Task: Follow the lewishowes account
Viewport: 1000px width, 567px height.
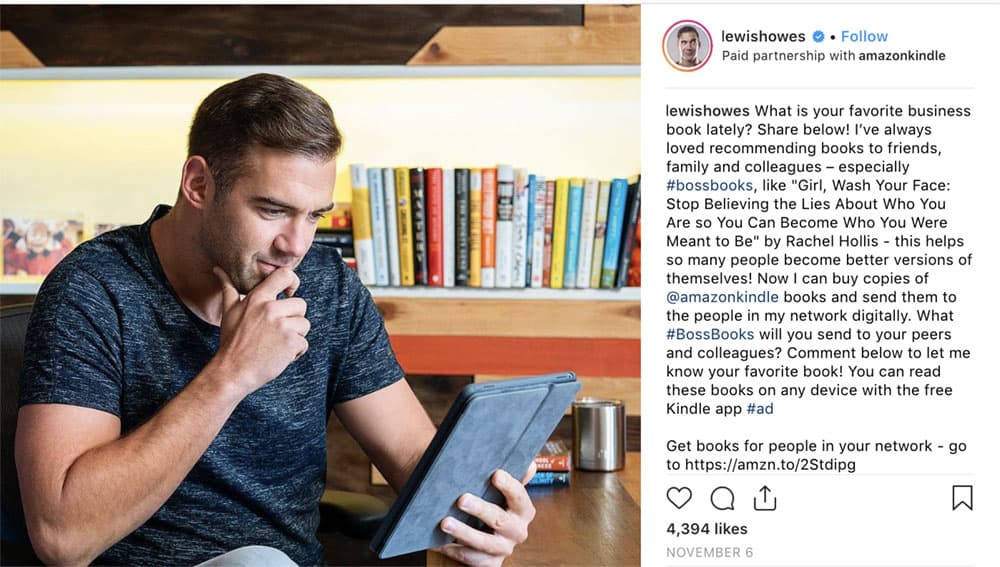Action: tap(864, 36)
